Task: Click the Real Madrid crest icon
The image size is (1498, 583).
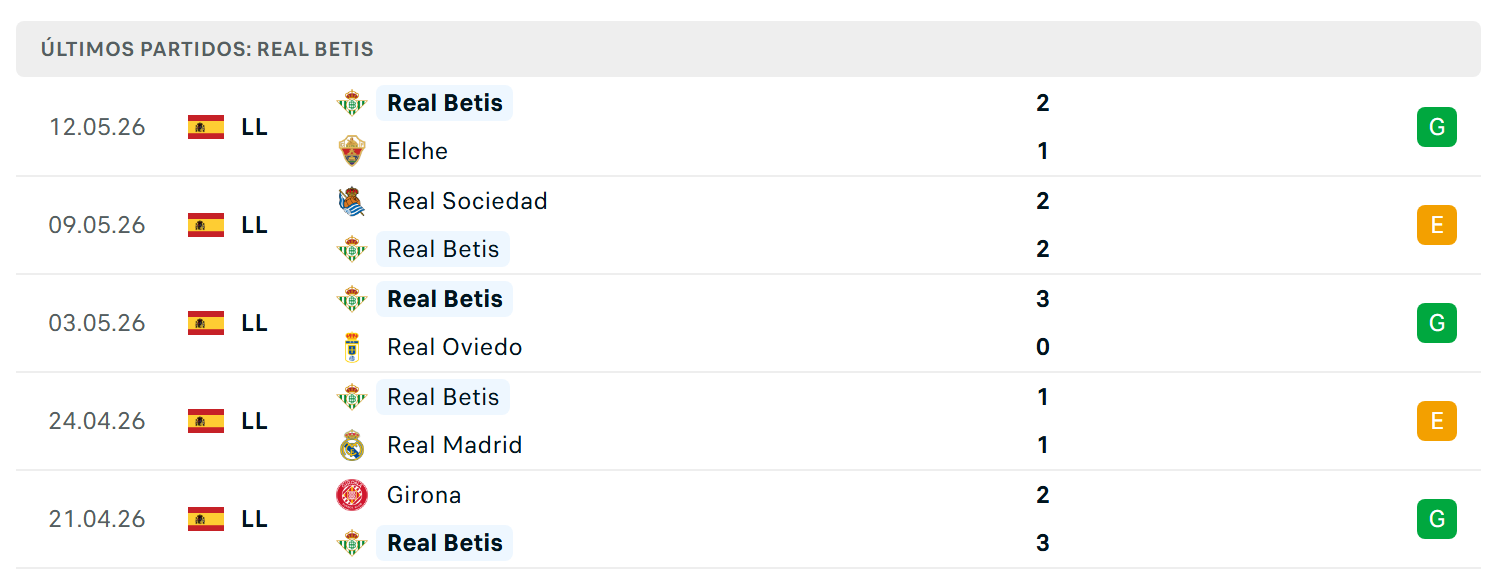Action: click(352, 445)
